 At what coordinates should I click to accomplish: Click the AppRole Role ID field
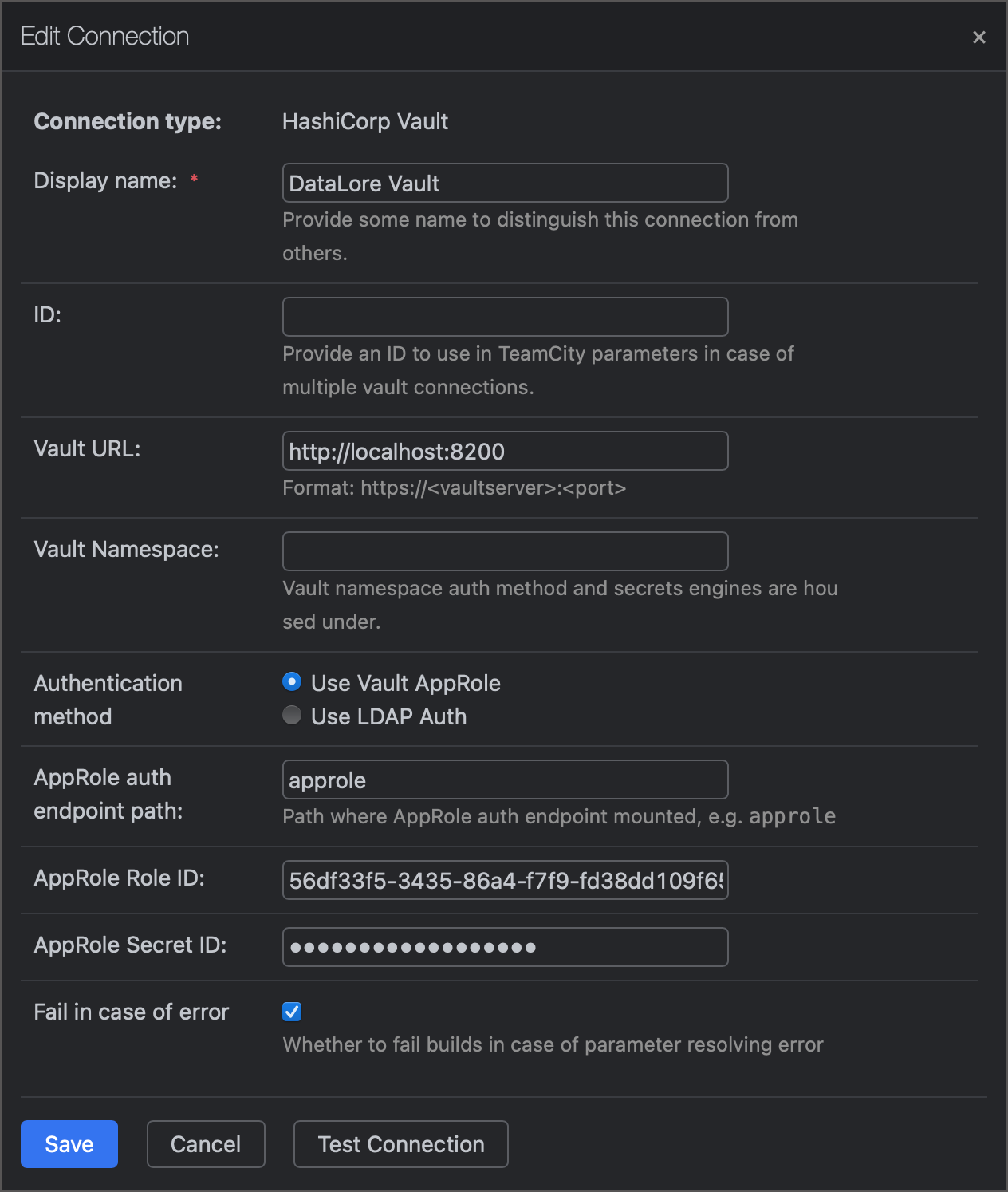pos(505,880)
